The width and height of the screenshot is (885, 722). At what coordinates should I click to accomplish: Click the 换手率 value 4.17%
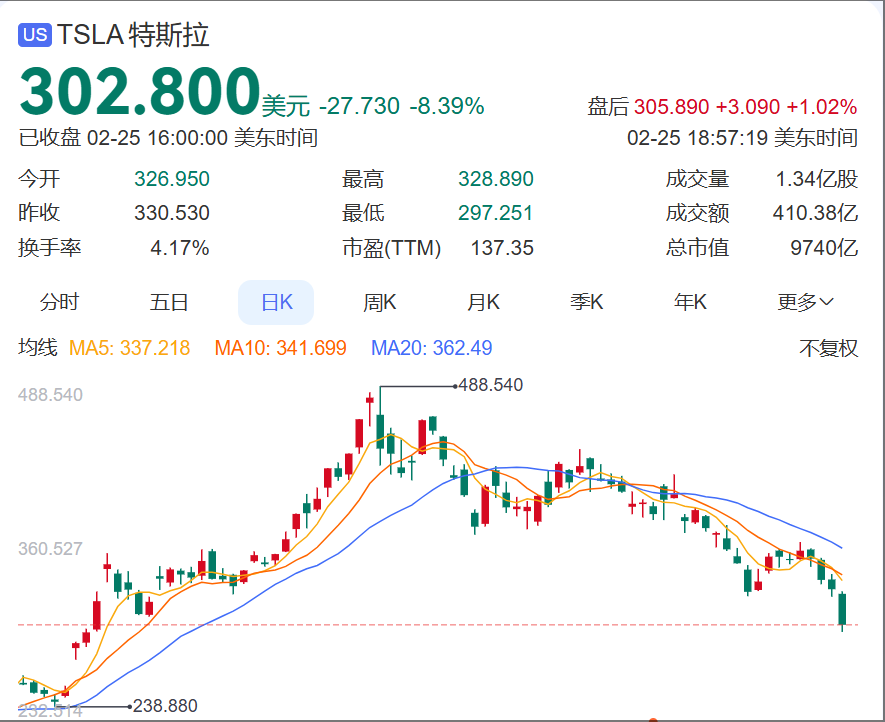tap(179, 248)
